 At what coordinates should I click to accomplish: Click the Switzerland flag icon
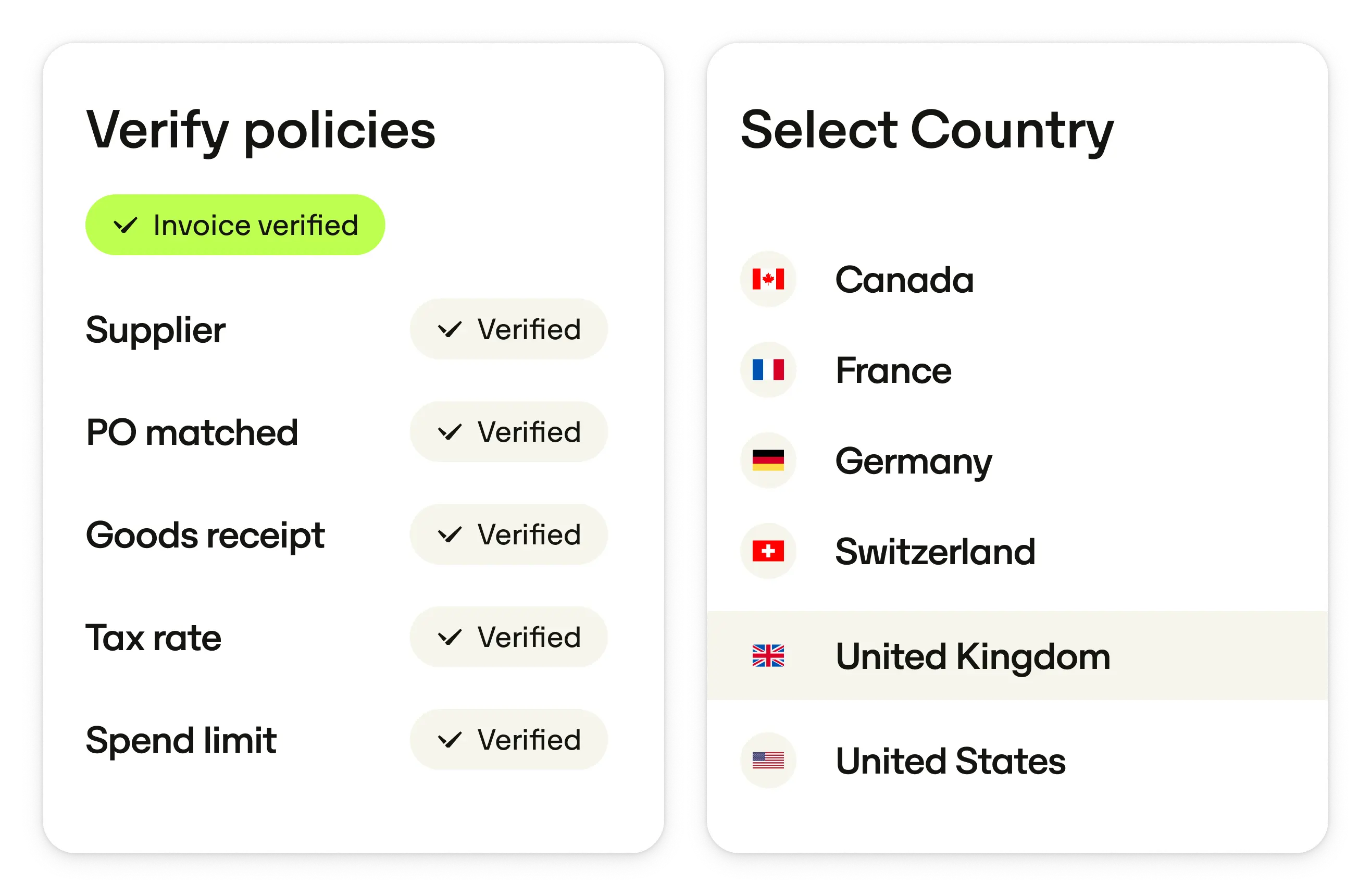click(768, 552)
